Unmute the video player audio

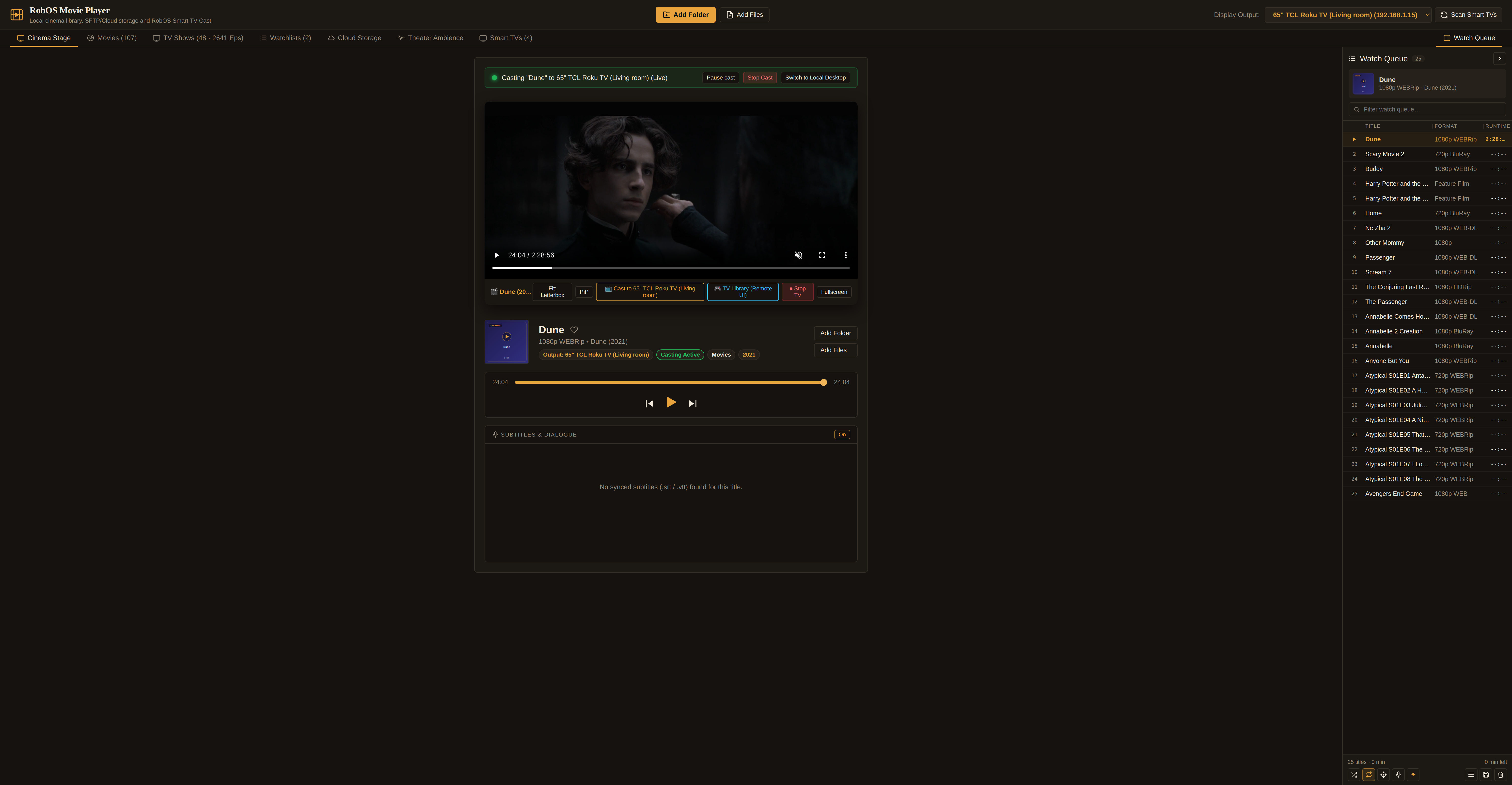pyautogui.click(x=798, y=255)
